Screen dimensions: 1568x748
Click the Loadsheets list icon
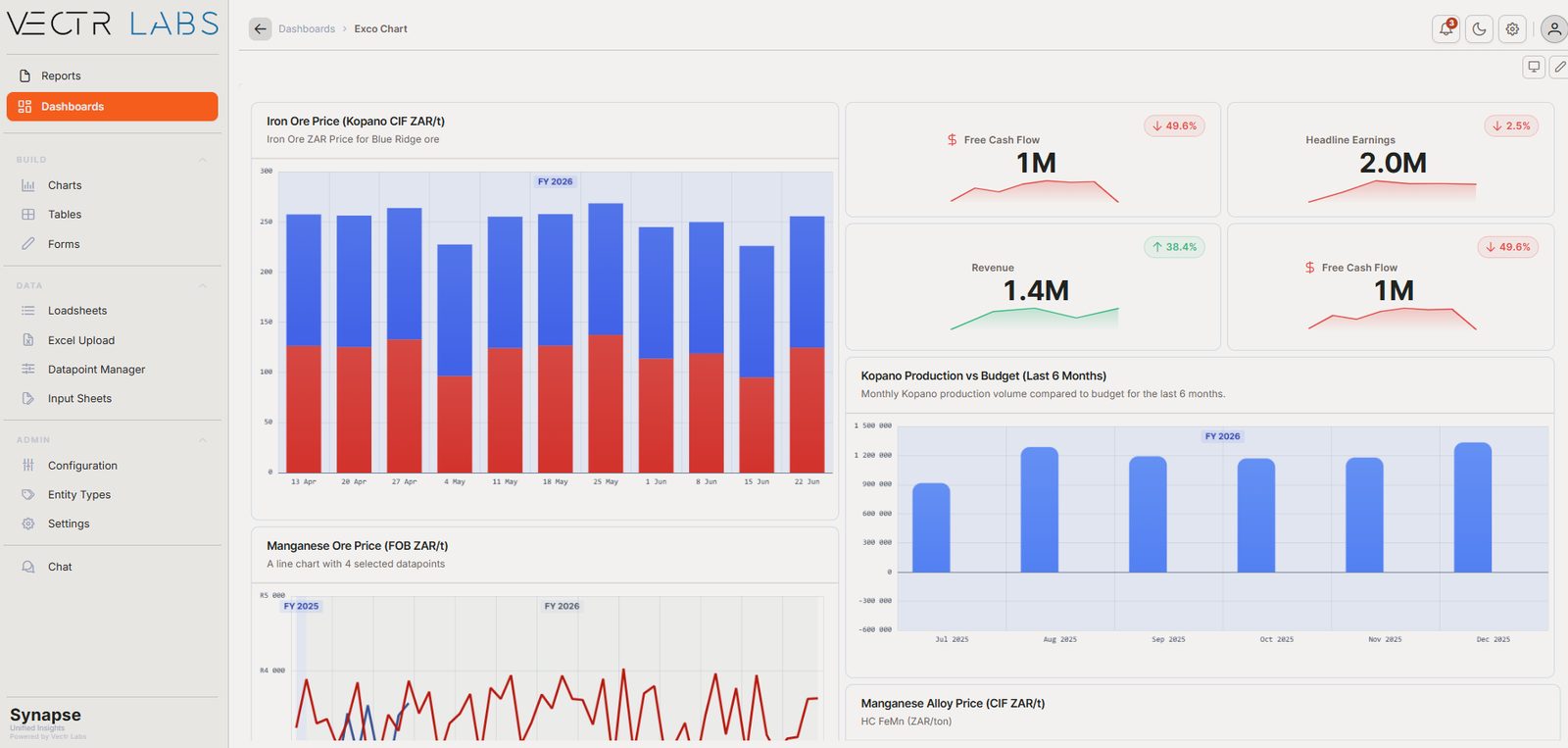(28, 311)
